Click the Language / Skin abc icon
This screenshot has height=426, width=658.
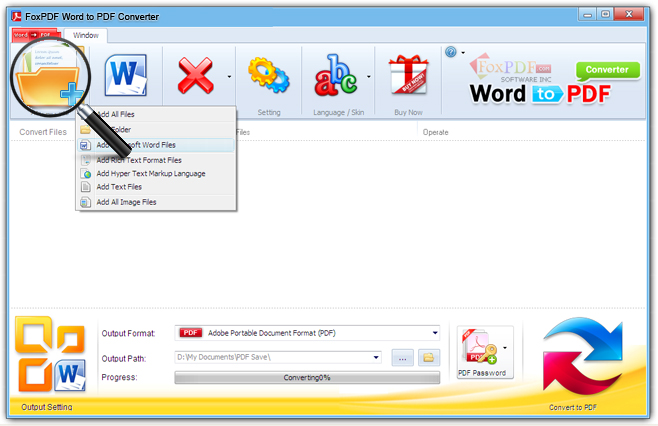336,75
